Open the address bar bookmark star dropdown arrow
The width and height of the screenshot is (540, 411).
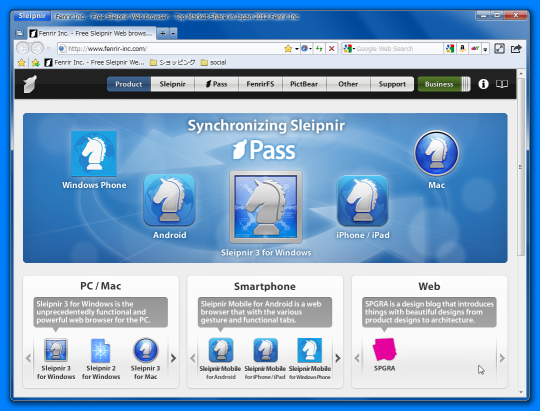[x=296, y=49]
